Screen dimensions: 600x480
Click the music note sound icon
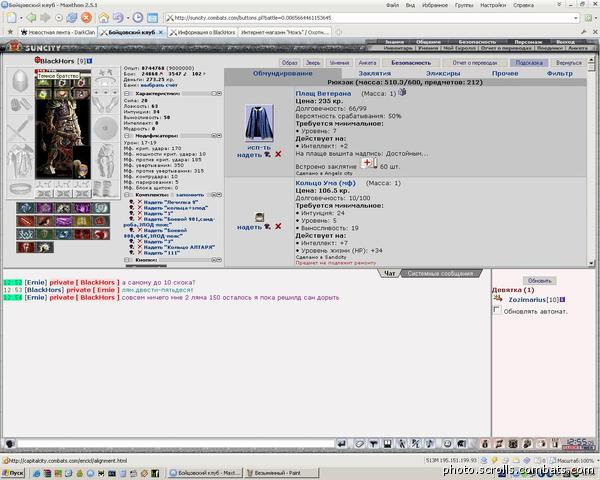429,444
